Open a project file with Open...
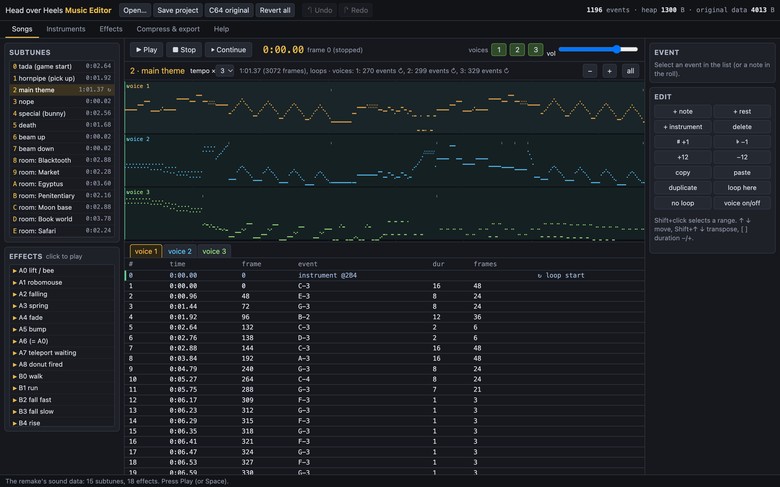780x487 pixels. [x=135, y=10]
